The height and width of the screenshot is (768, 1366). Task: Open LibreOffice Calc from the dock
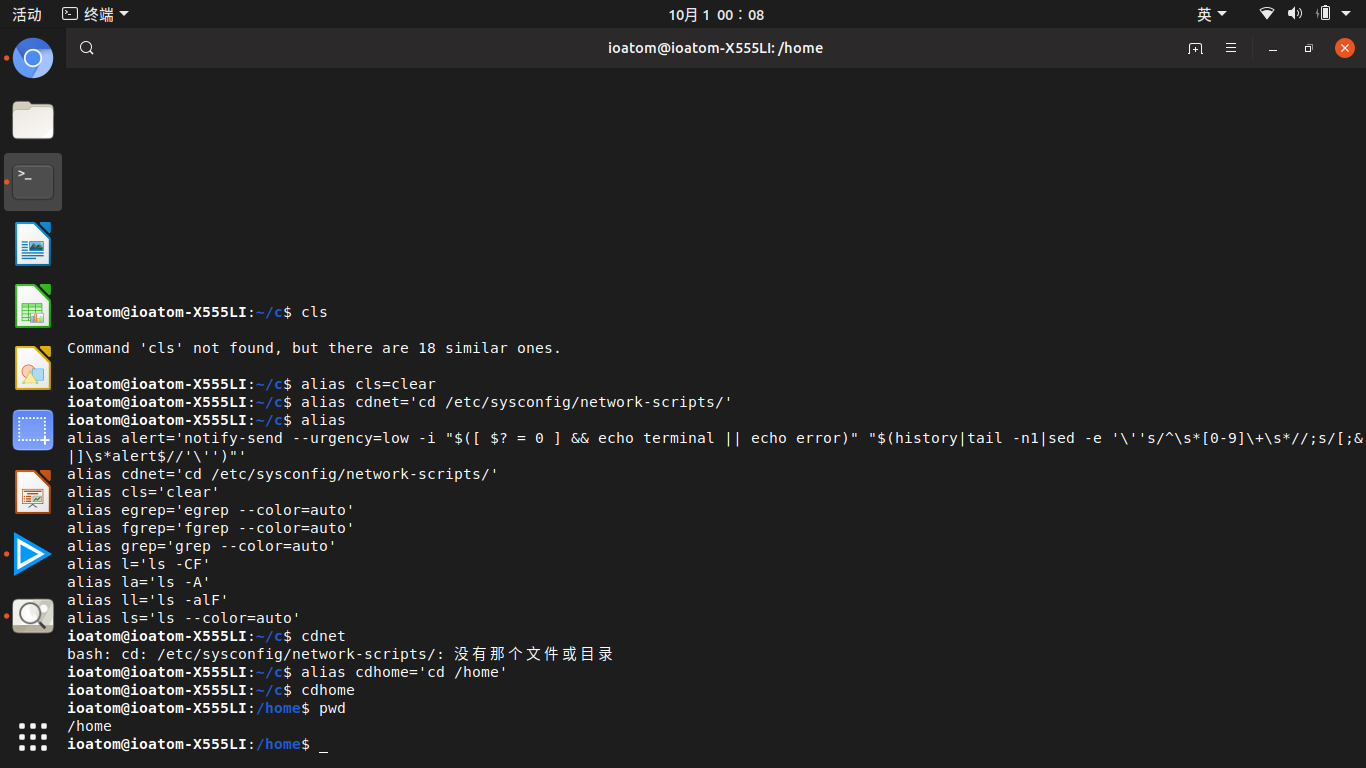pyautogui.click(x=33, y=306)
